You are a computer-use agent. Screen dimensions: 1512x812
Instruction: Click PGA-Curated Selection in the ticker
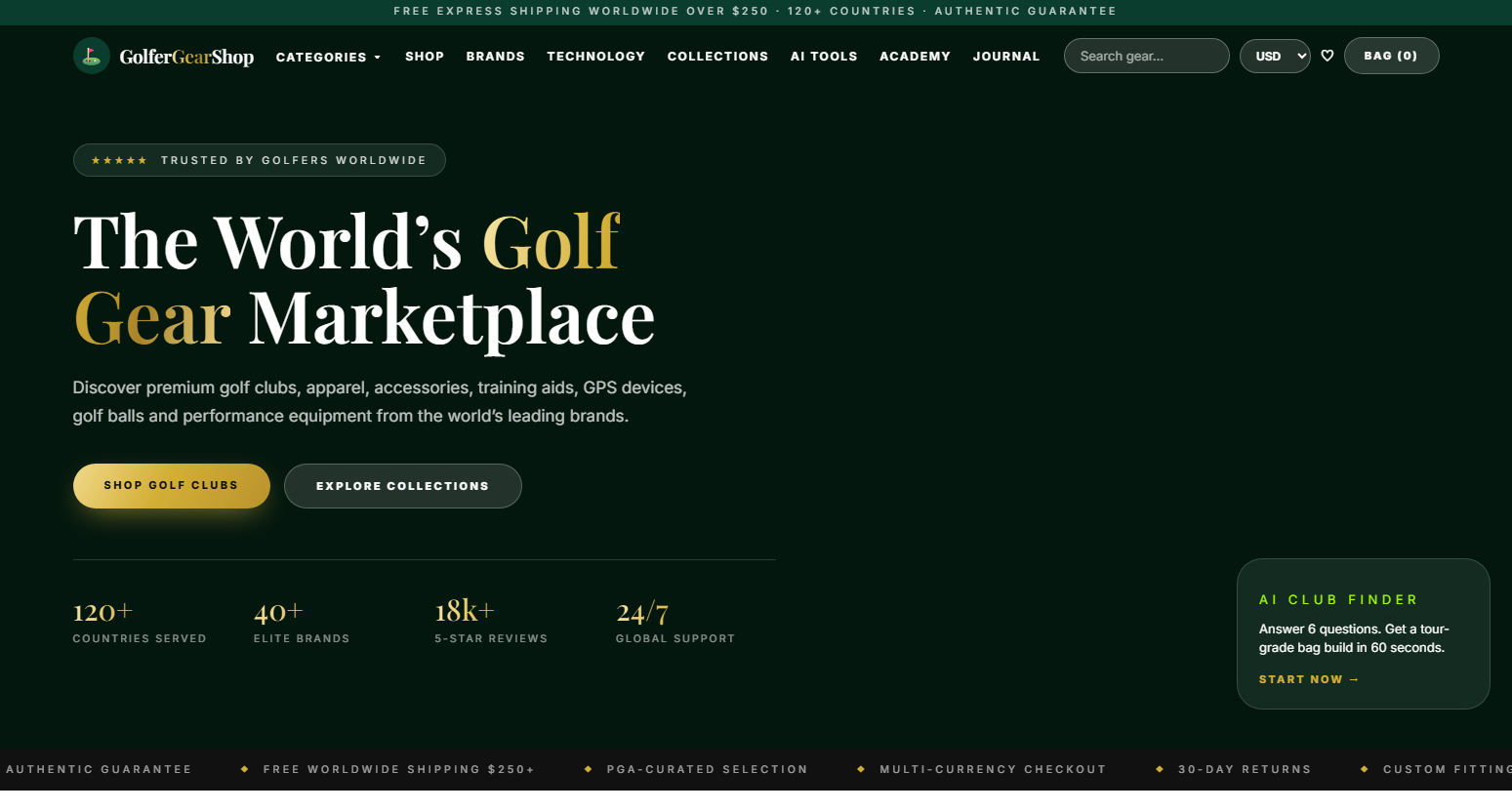click(708, 769)
